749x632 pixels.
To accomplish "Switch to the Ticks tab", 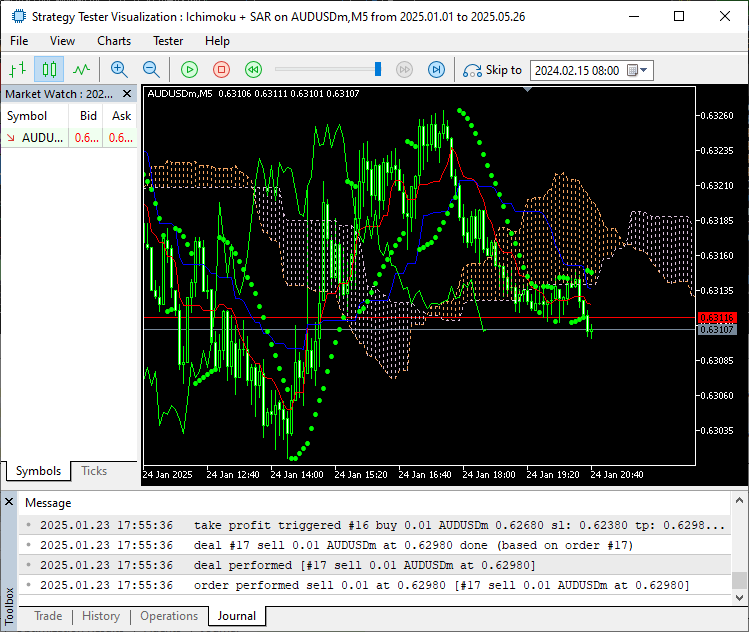I will tap(94, 471).
